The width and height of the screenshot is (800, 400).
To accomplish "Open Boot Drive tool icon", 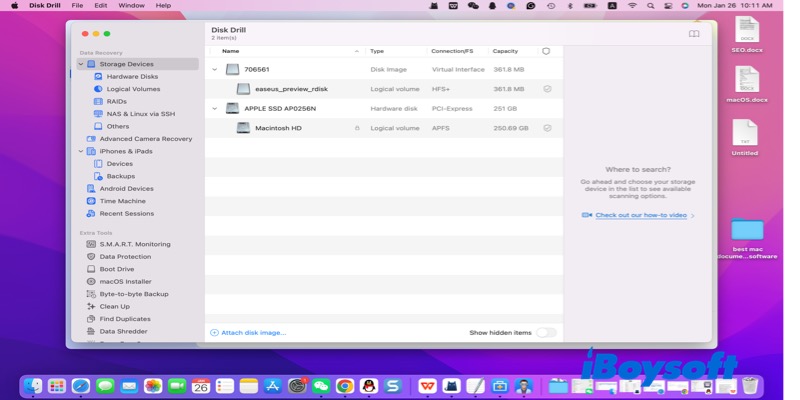I will pyautogui.click(x=91, y=269).
